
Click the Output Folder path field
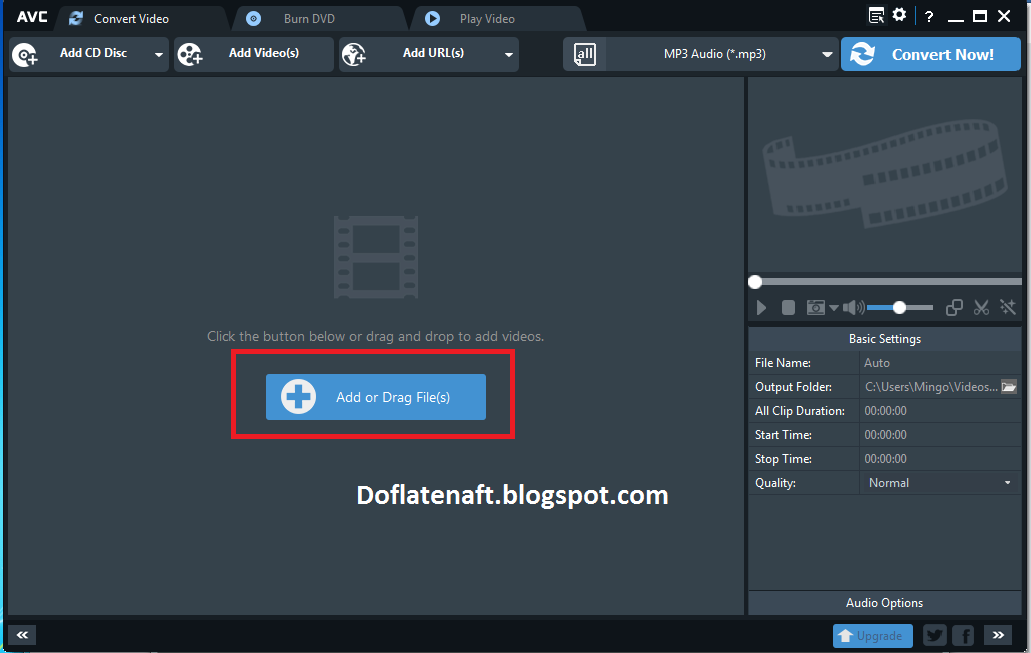pyautogui.click(x=930, y=387)
